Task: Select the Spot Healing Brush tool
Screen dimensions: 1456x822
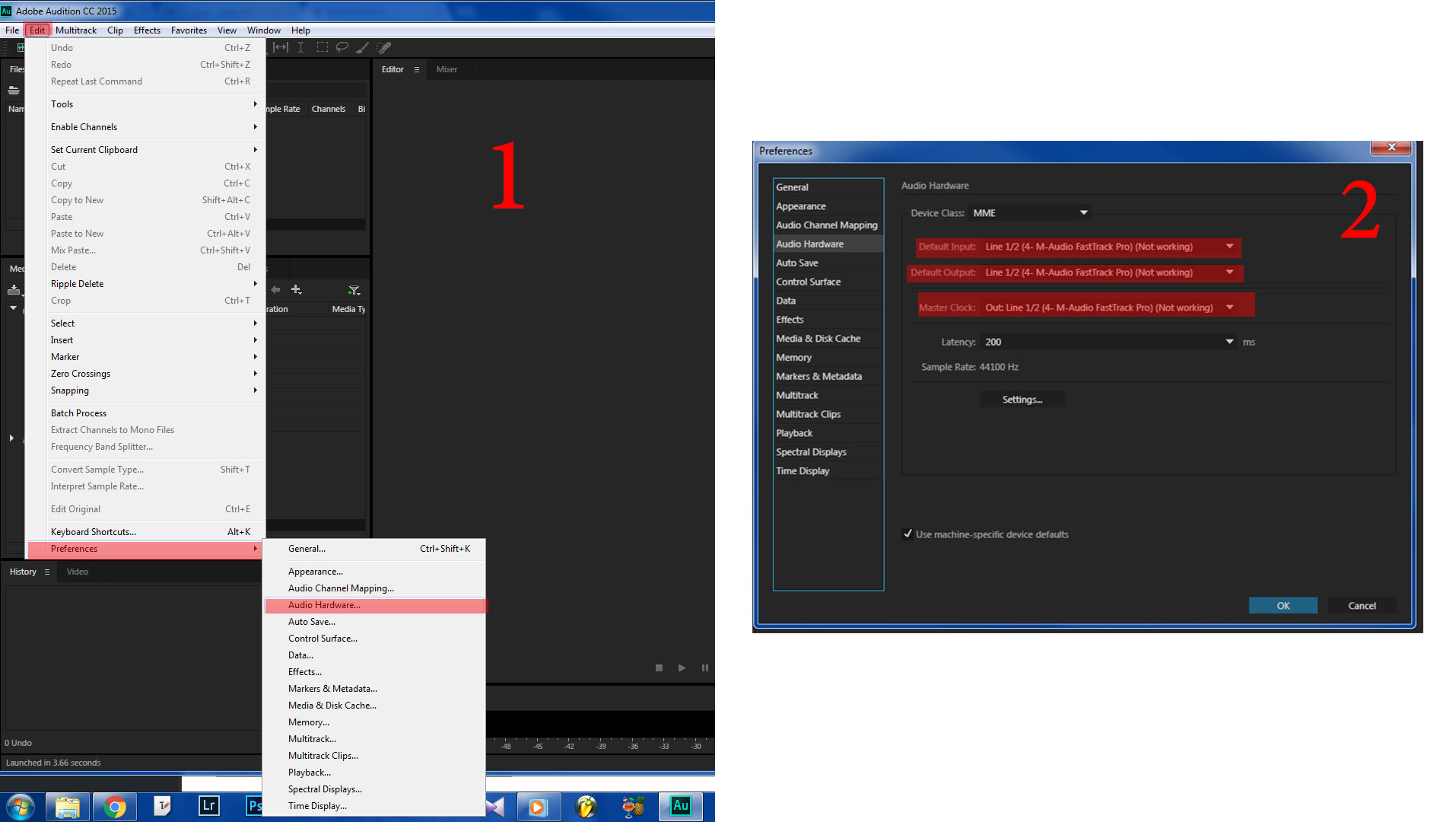Action: point(384,47)
